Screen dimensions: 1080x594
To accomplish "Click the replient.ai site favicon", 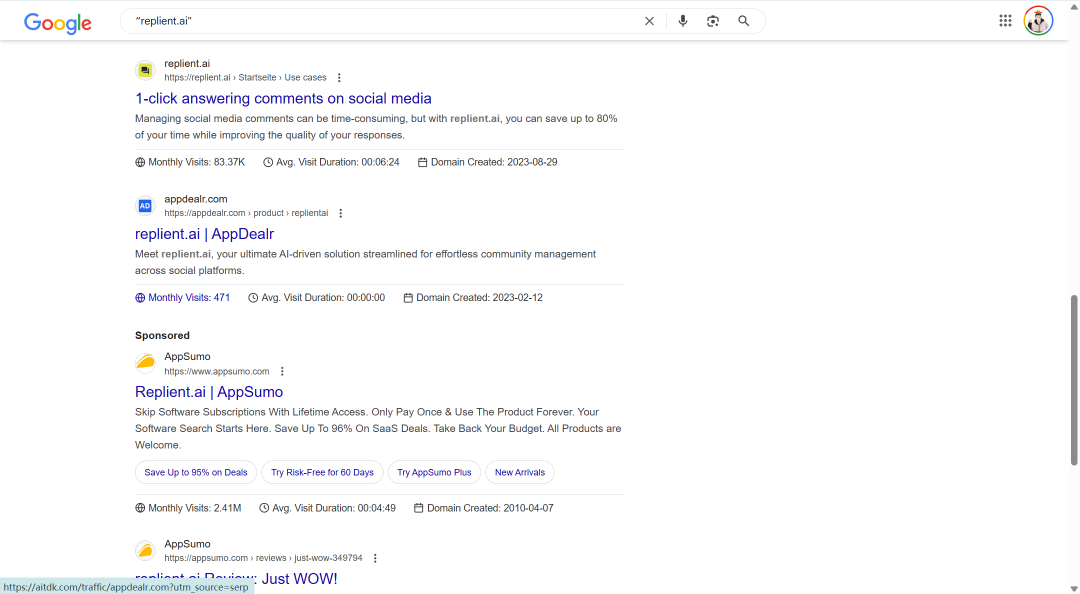I will pos(145,70).
